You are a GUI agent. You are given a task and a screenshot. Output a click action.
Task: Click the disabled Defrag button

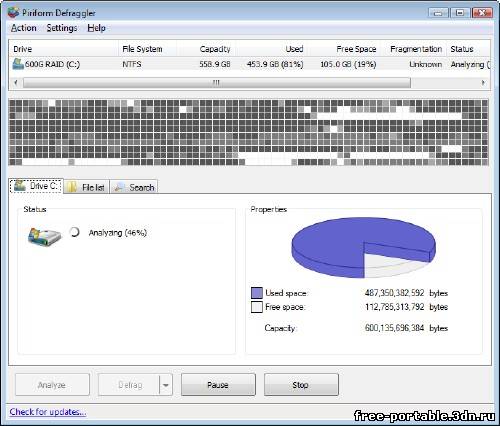(x=129, y=385)
